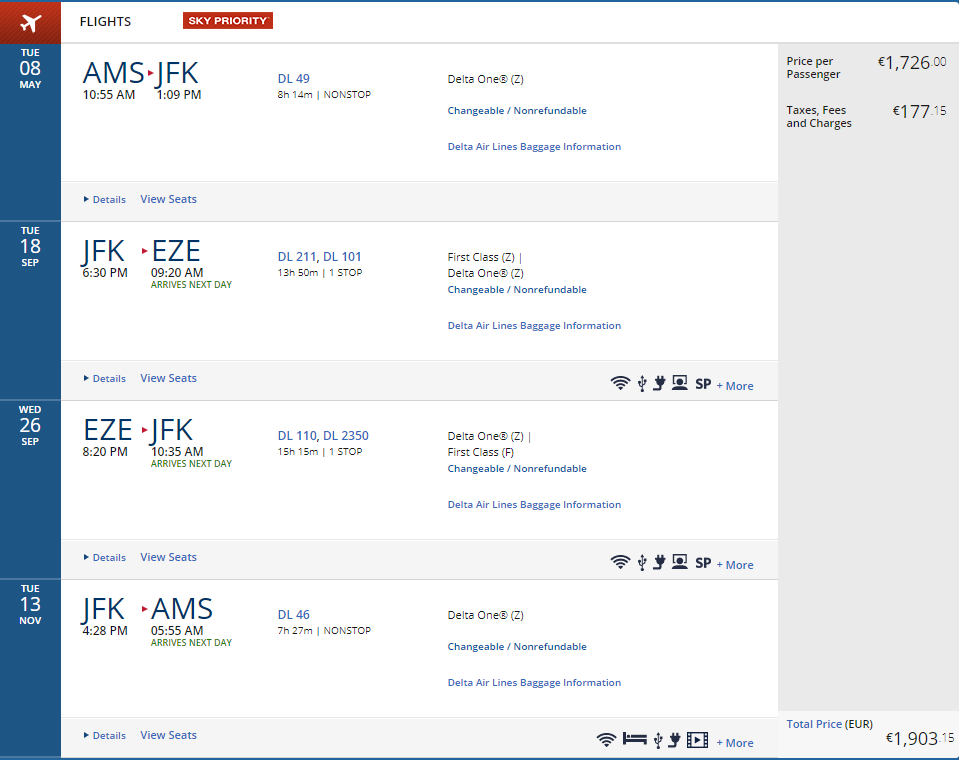Show + More amenities for JFK to AMS
959x760 pixels.
coord(735,743)
